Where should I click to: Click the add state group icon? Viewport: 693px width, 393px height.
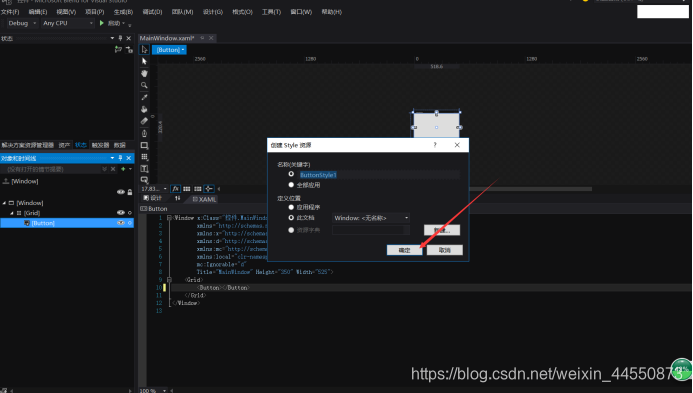(x=118, y=50)
